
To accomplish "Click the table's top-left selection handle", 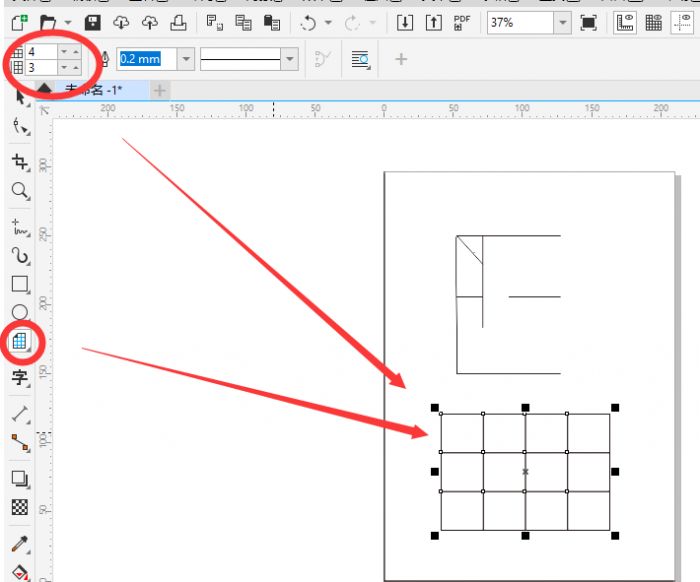I will click(x=435, y=407).
